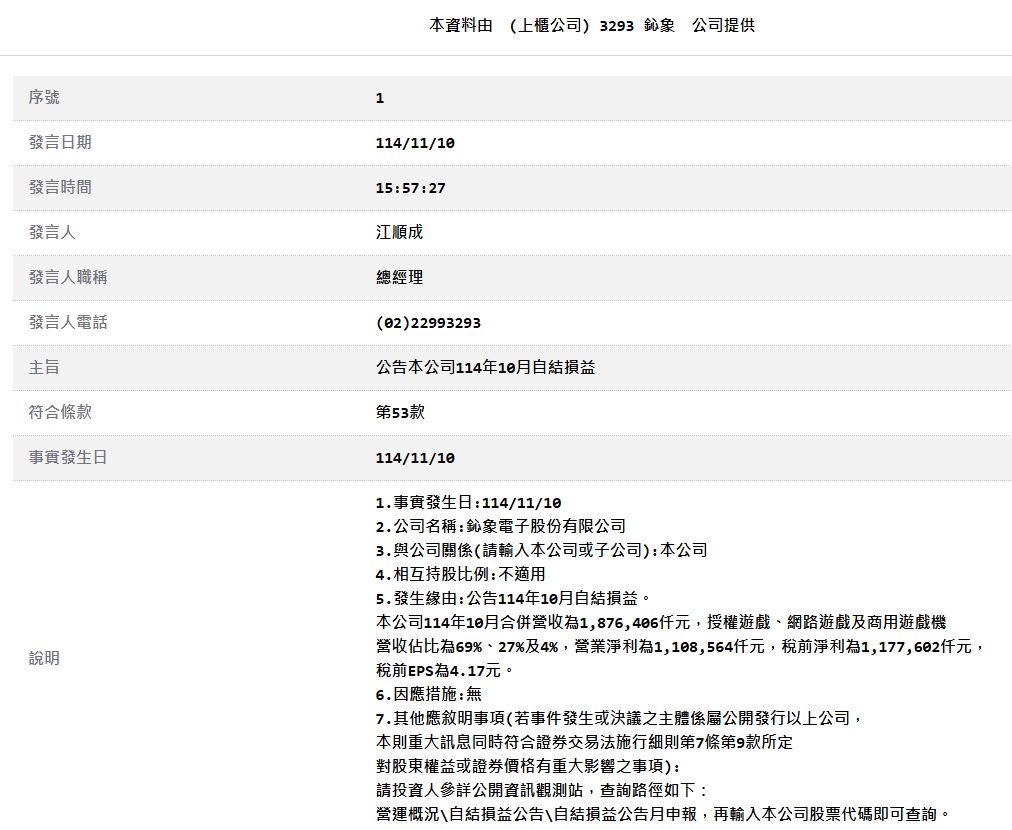Select the 說明 row label
This screenshot has width=1012, height=830.
[44, 658]
